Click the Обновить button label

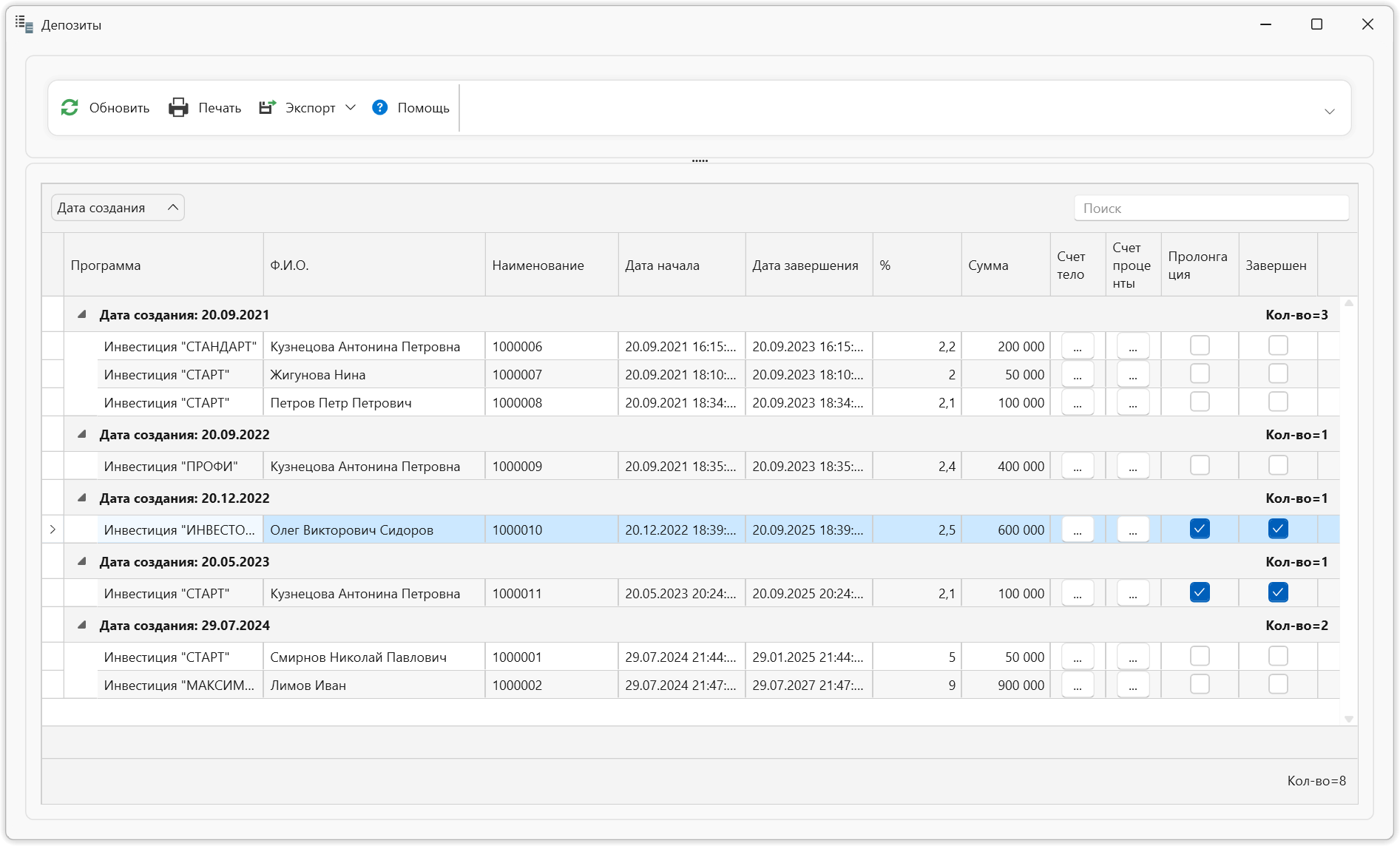coord(119,108)
